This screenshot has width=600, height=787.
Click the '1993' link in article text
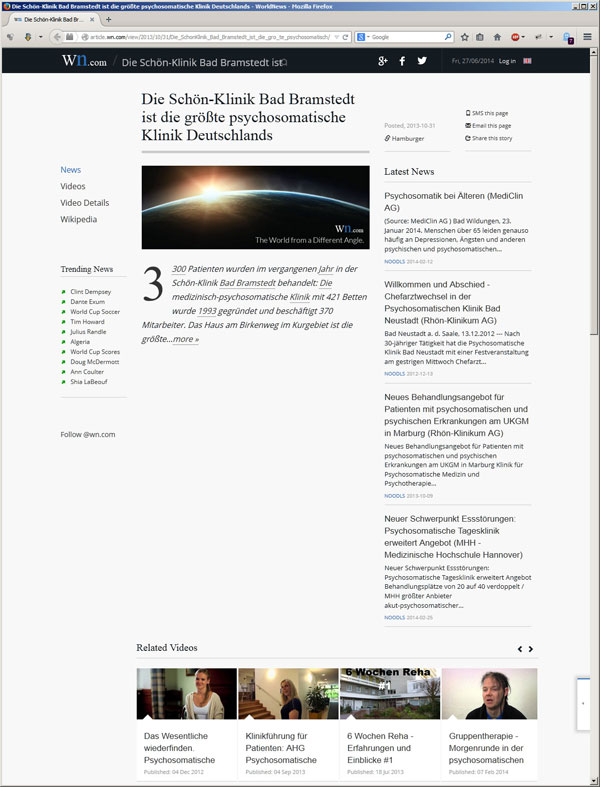207,311
